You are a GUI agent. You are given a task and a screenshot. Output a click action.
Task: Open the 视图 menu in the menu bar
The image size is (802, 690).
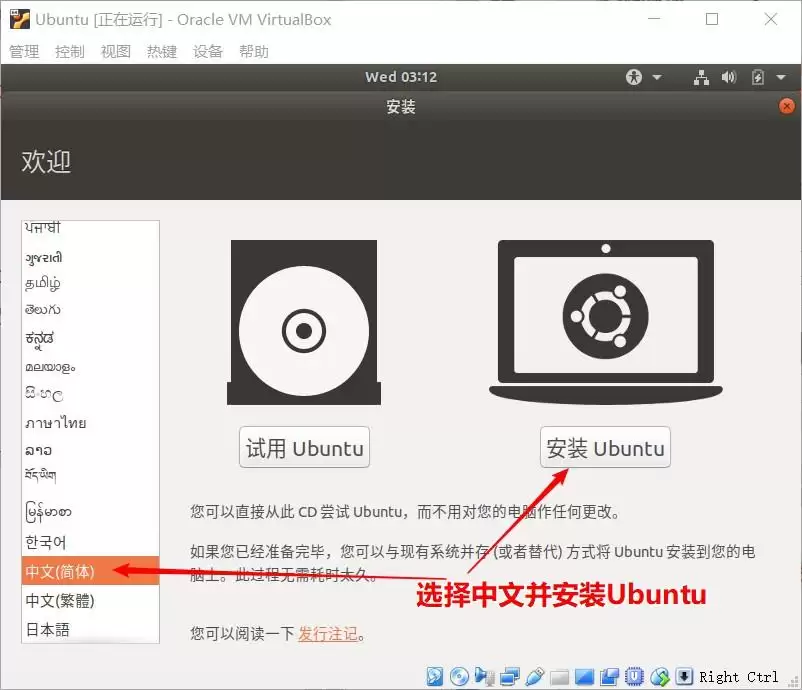click(x=115, y=51)
